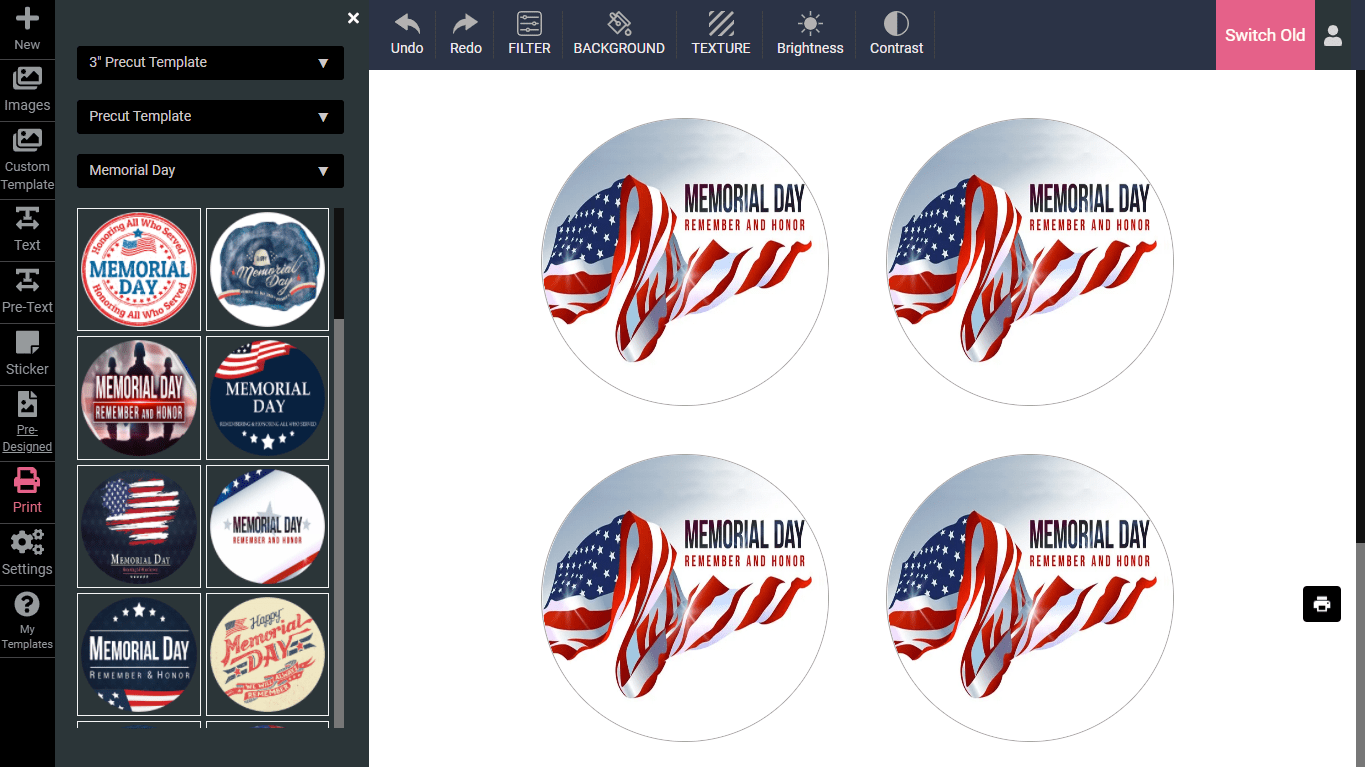Expand the Precut Template dropdown

coord(209,117)
